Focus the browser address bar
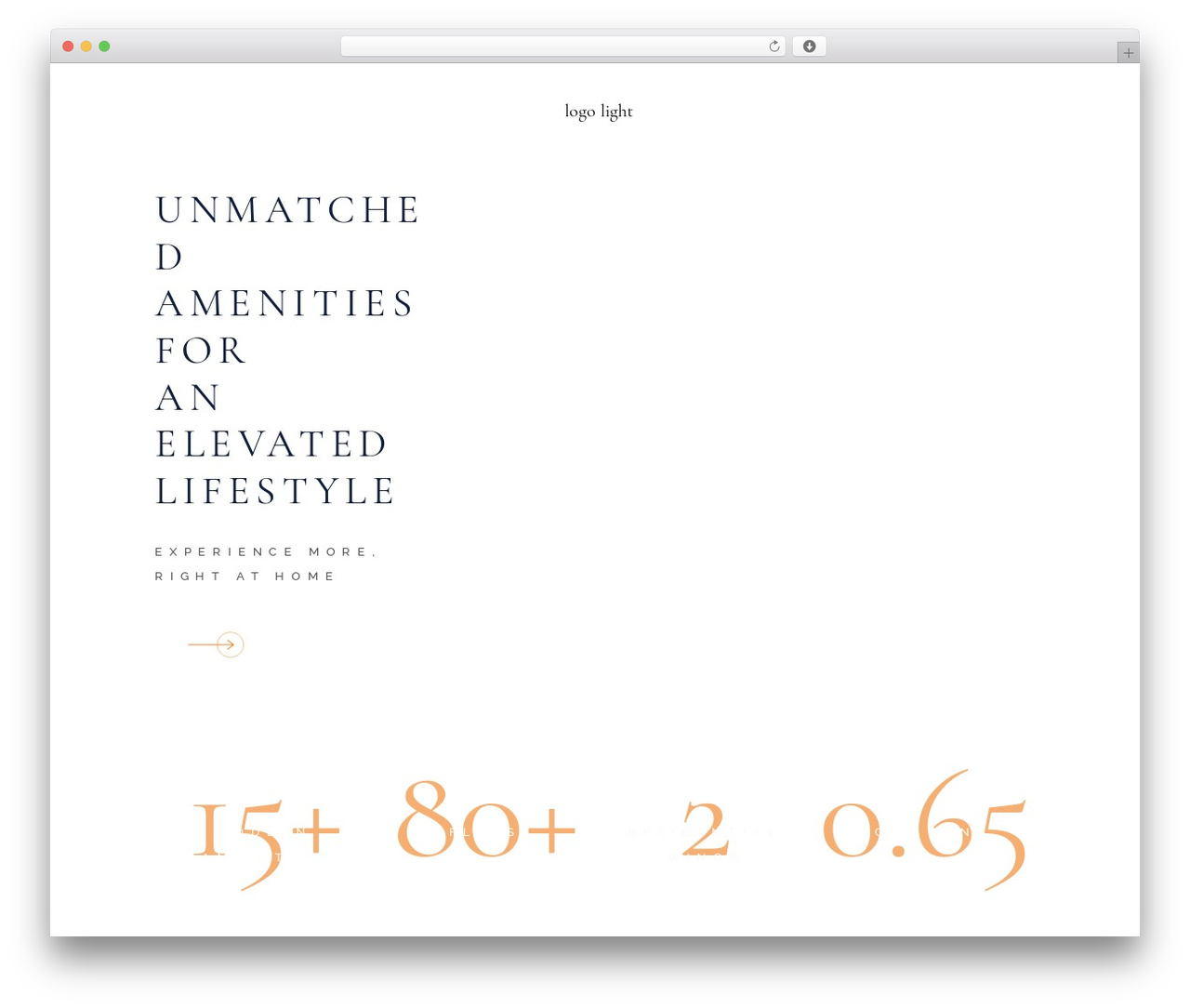This screenshot has height=1008, width=1190. (x=562, y=46)
